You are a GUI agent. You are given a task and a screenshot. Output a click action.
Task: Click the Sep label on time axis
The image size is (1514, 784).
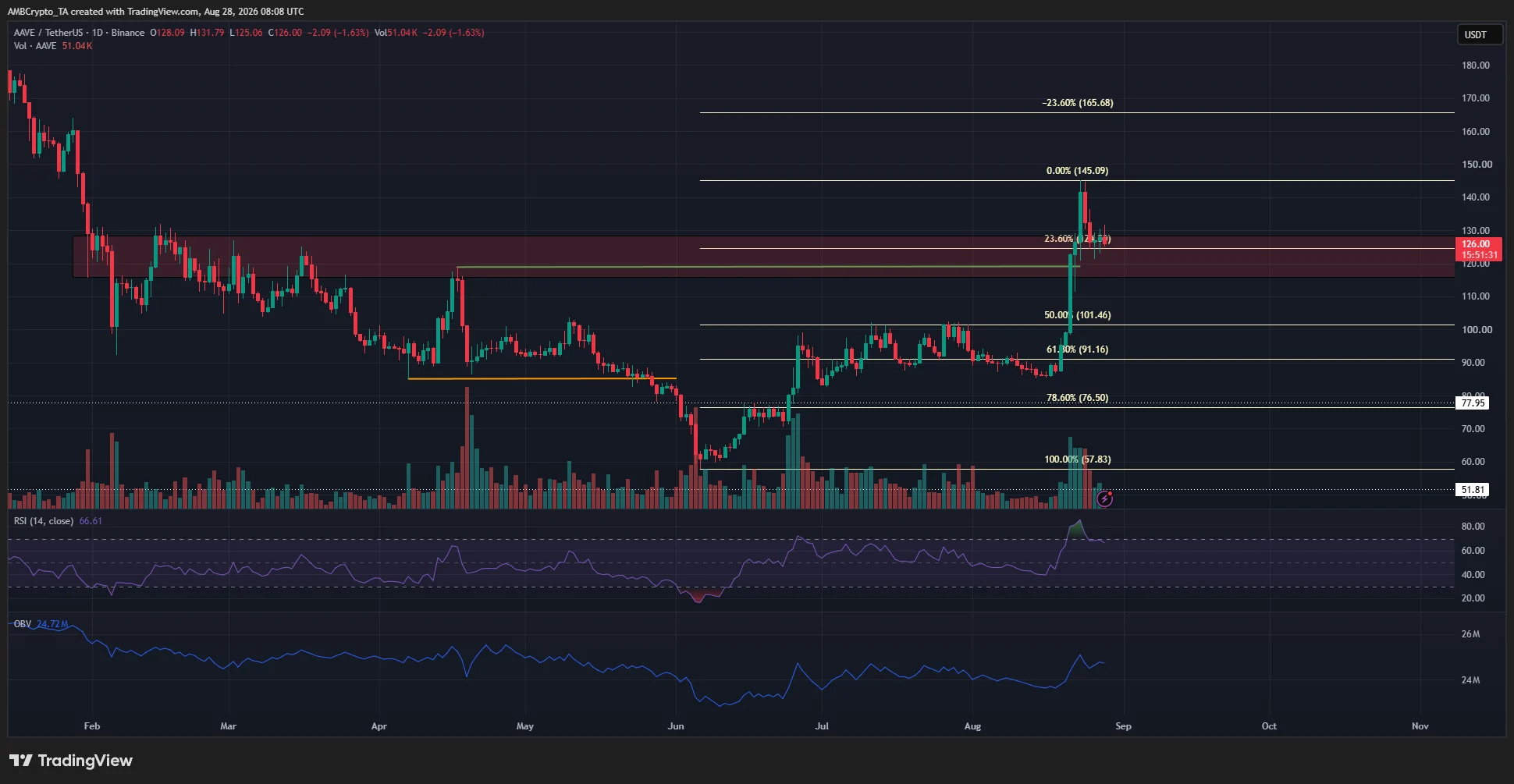[x=1123, y=726]
